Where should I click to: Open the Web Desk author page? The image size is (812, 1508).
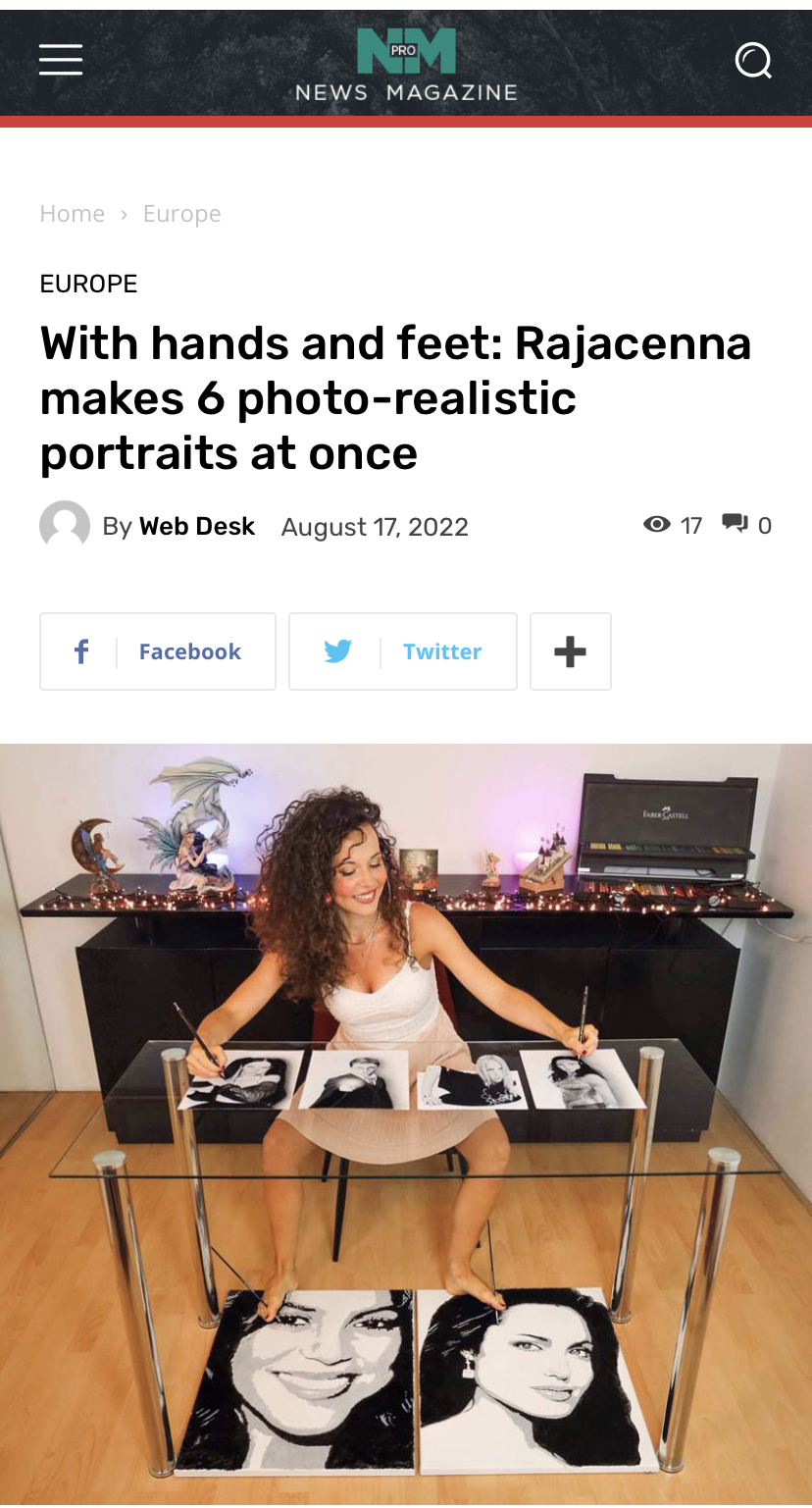click(x=197, y=526)
